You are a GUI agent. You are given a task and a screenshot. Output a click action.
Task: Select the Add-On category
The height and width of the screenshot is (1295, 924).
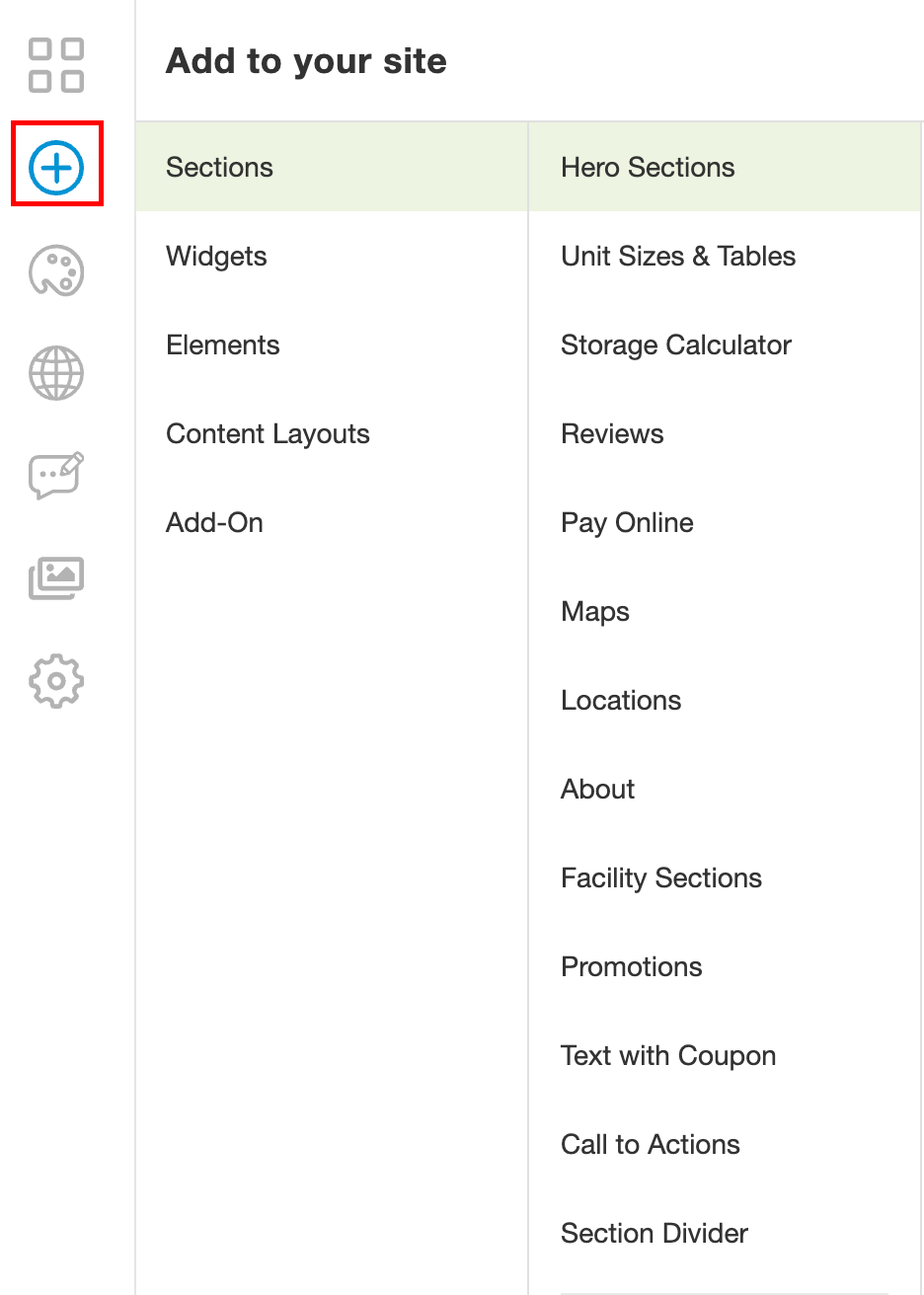coord(215,523)
